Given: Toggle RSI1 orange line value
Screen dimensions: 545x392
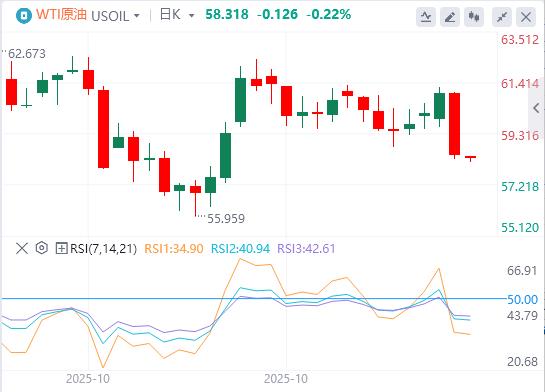Looking at the screenshot, I should pyautogui.click(x=173, y=249).
